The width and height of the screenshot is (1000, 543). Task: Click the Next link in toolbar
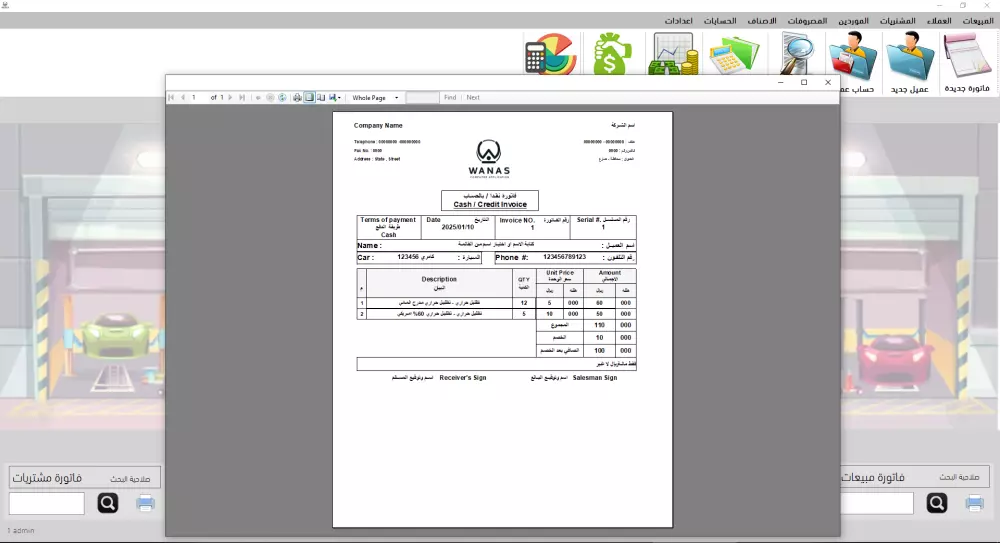click(473, 98)
